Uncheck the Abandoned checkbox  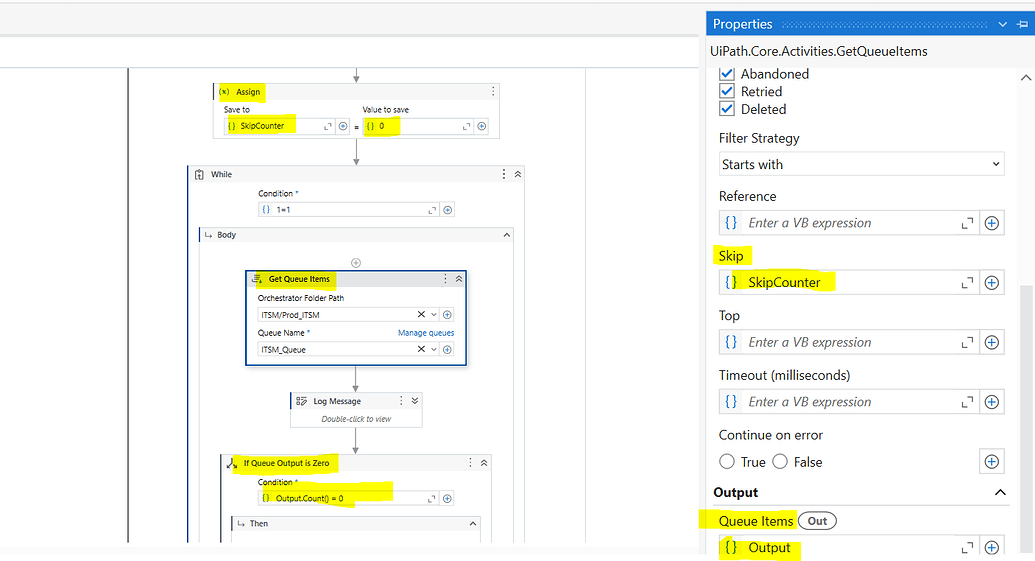(727, 74)
